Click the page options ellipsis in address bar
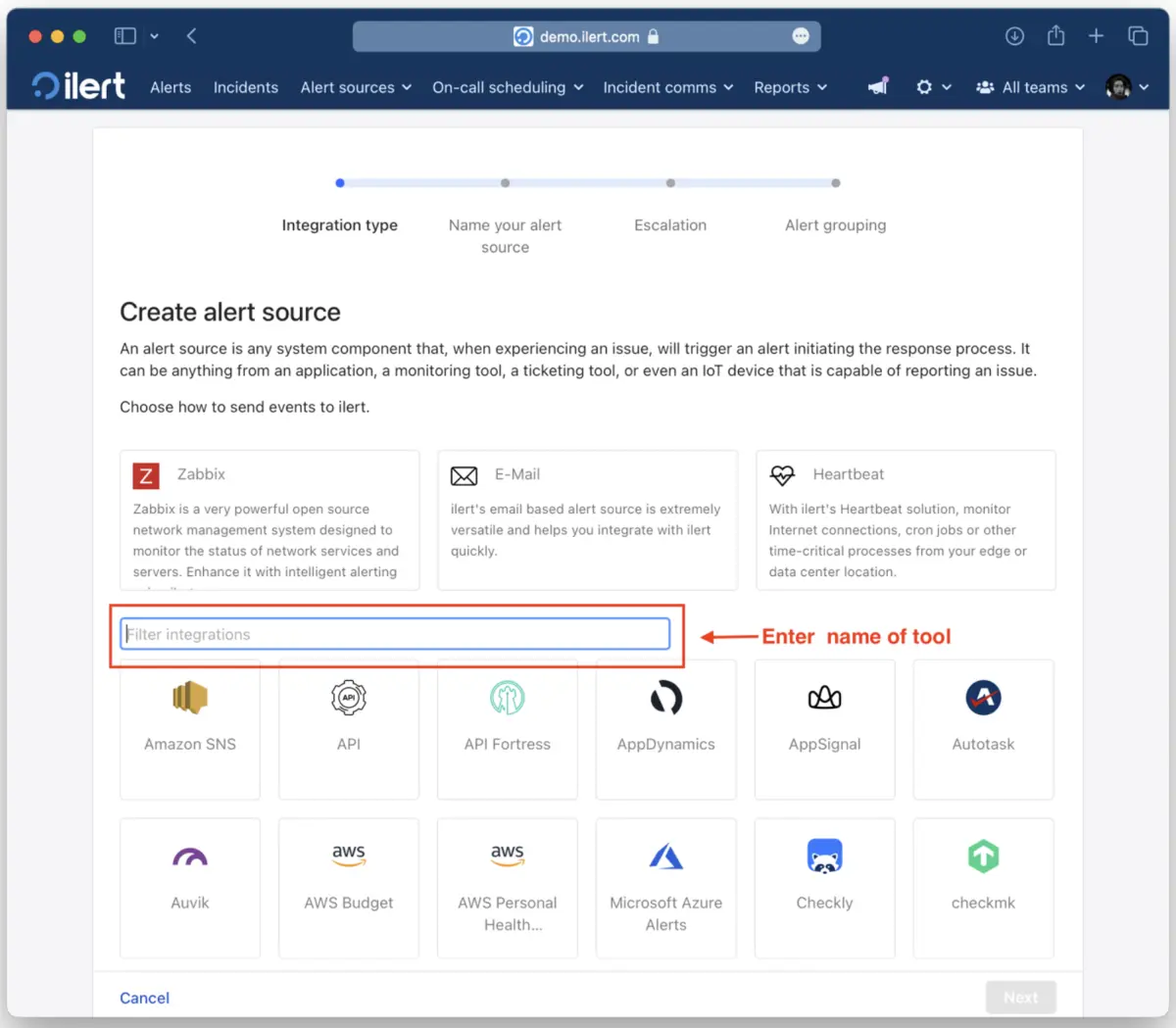This screenshot has width=1176, height=1028. click(x=801, y=36)
